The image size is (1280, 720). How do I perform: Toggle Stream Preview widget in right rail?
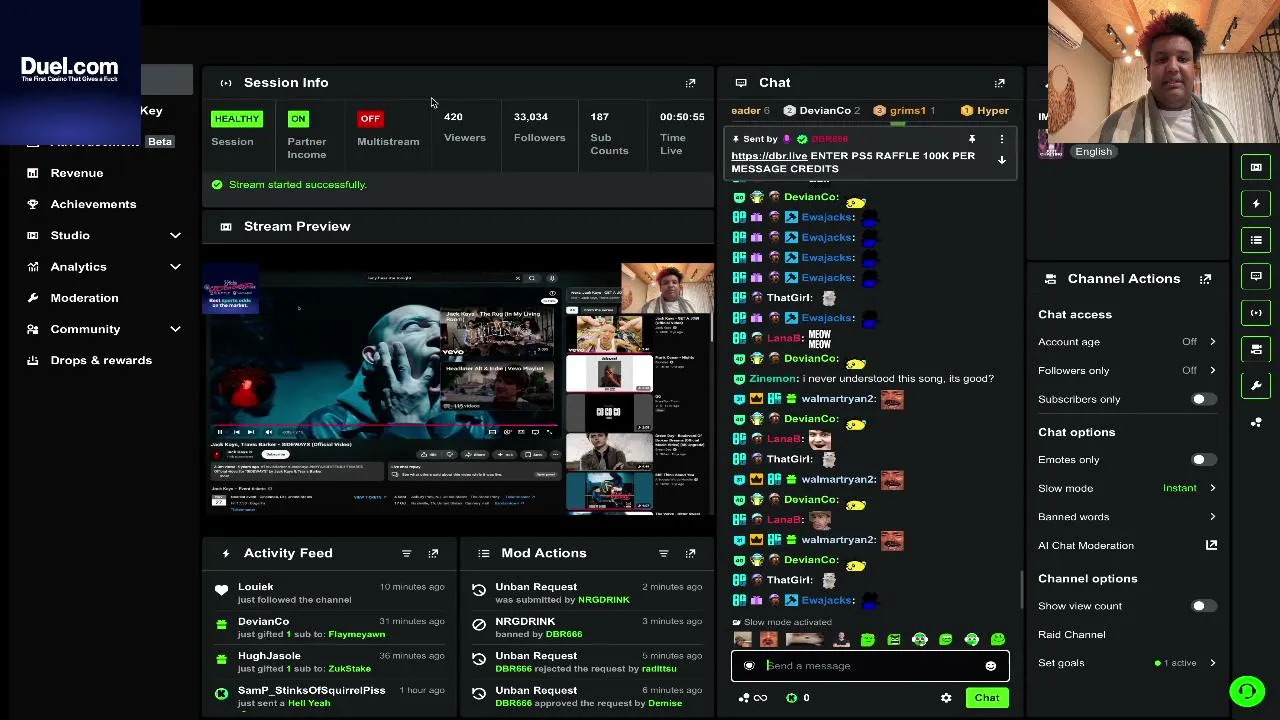tap(1256, 167)
